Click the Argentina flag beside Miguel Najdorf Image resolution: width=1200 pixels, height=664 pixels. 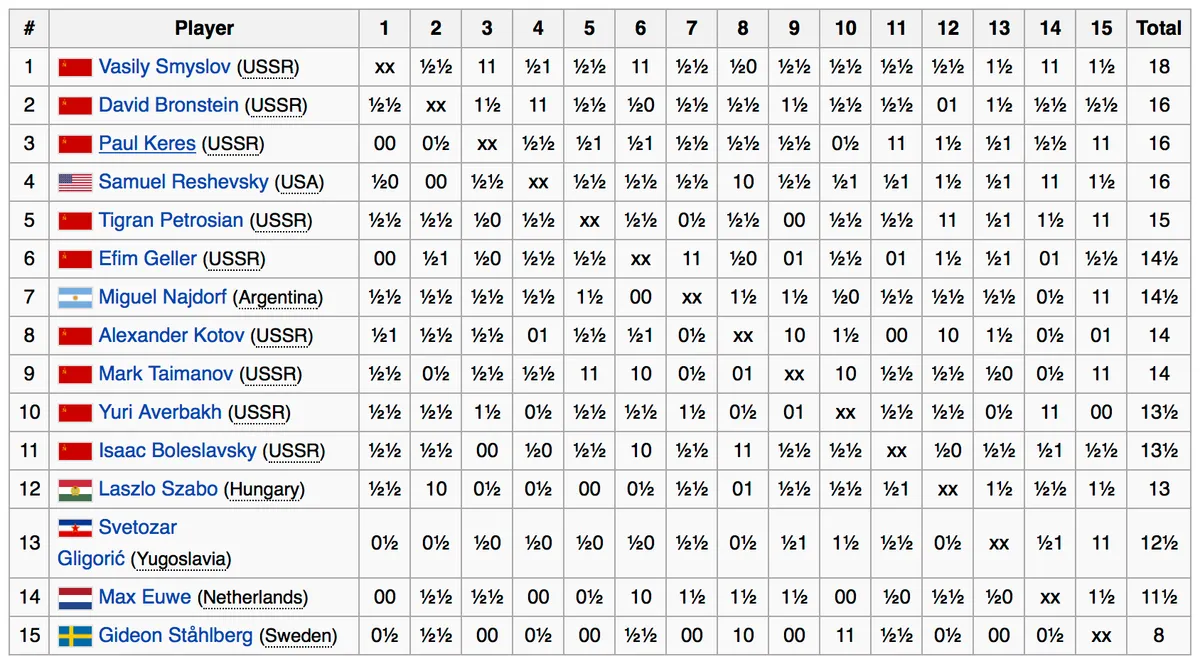click(75, 297)
